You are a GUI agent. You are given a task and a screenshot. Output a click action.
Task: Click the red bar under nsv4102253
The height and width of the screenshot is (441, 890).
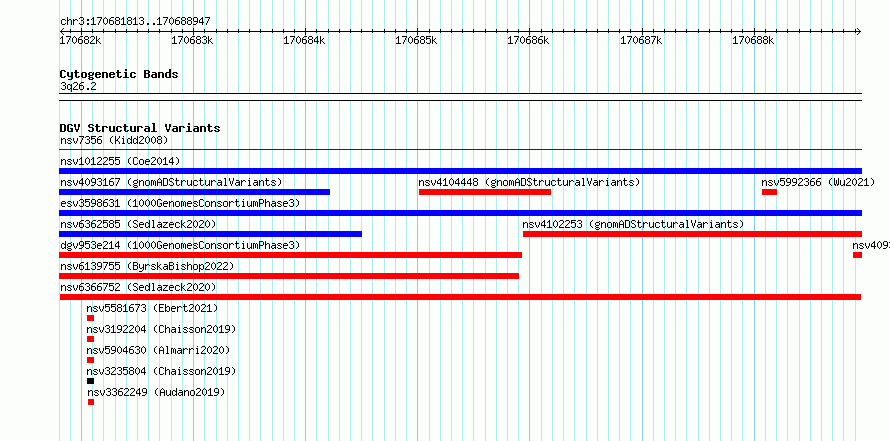pyautogui.click(x=692, y=234)
